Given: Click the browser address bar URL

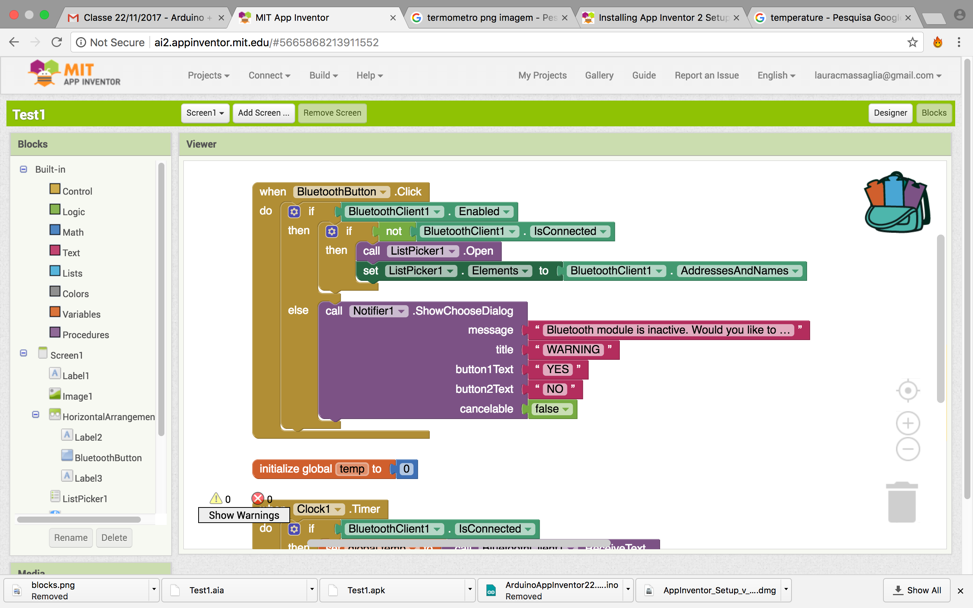Looking at the screenshot, I should pos(266,42).
